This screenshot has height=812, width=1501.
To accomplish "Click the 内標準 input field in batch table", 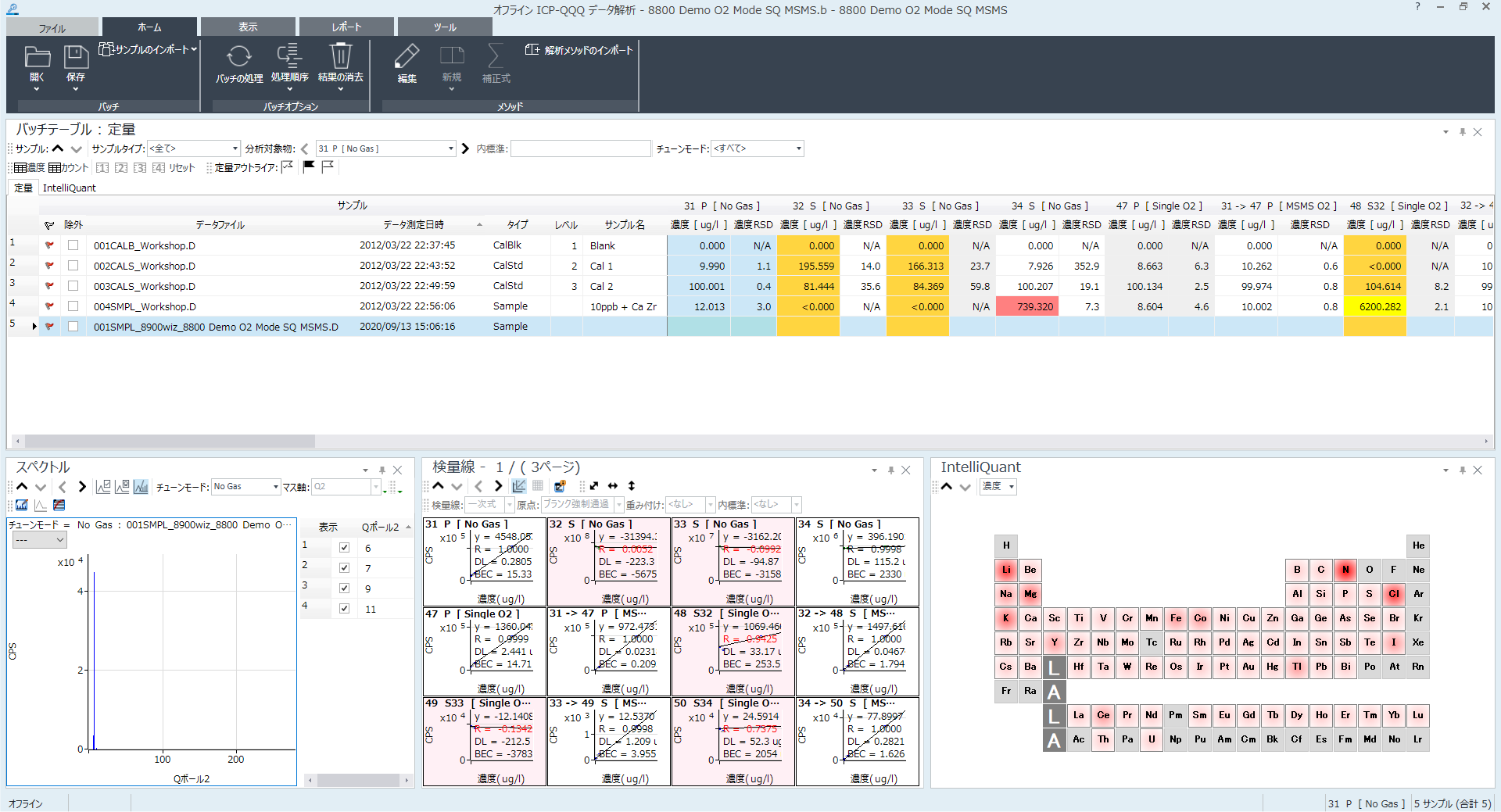I will coord(580,148).
